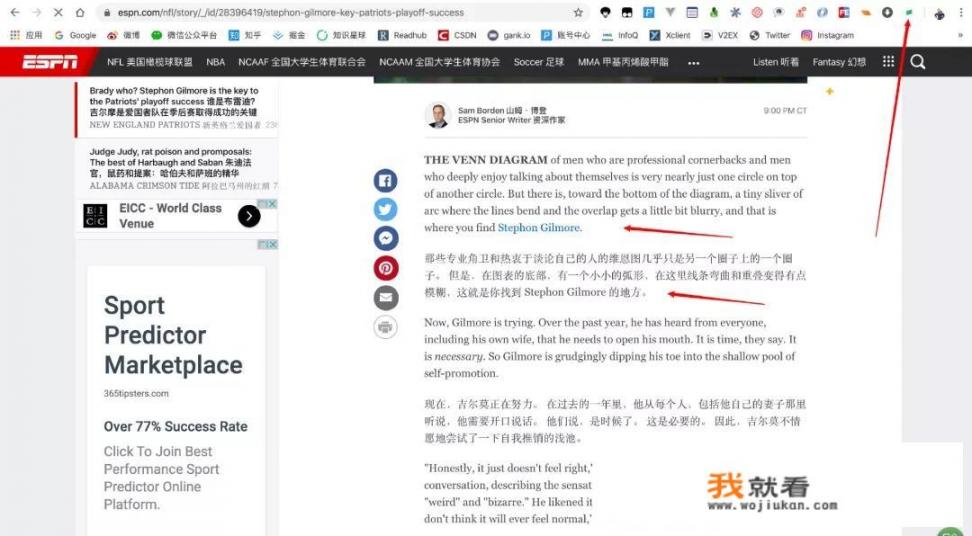The image size is (972, 536).
Task: Open the Xclient bookmark
Action: [x=670, y=35]
